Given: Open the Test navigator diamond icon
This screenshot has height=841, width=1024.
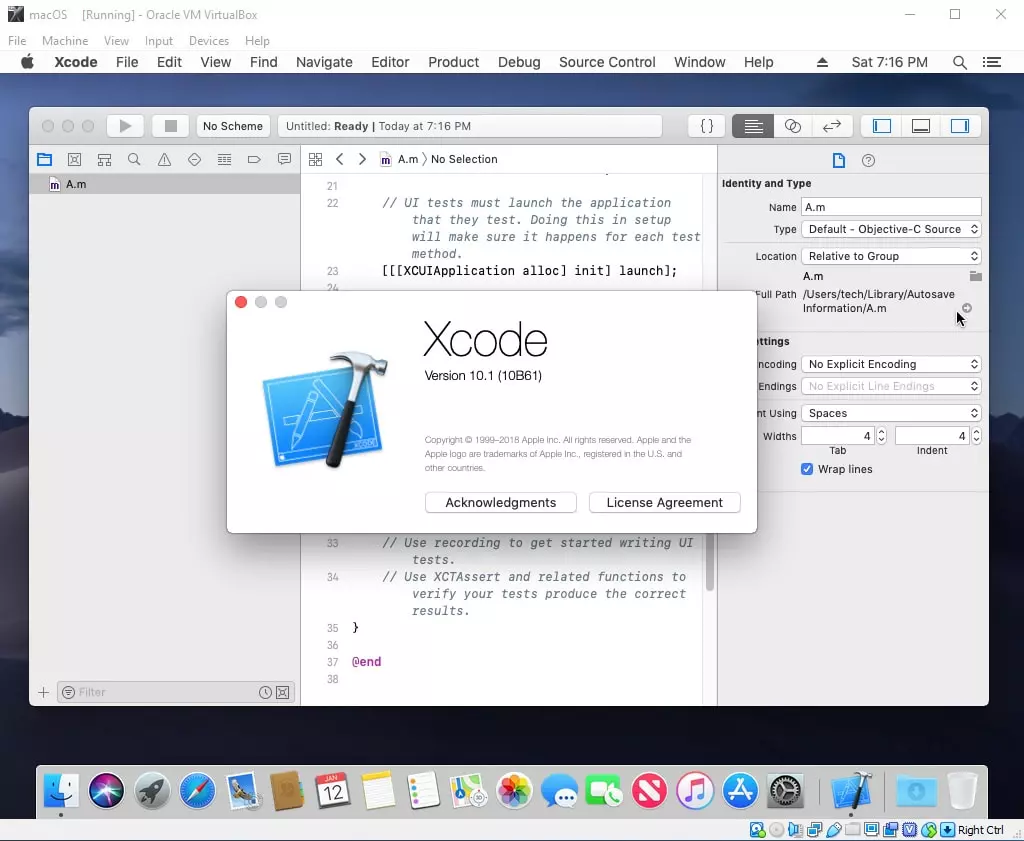Looking at the screenshot, I should [194, 159].
